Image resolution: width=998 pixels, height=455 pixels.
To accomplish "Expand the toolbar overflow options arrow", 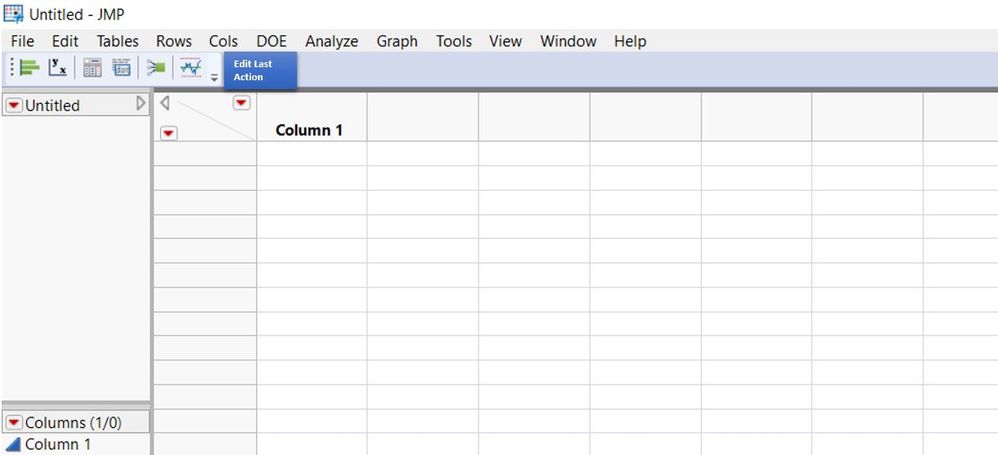I will click(214, 77).
